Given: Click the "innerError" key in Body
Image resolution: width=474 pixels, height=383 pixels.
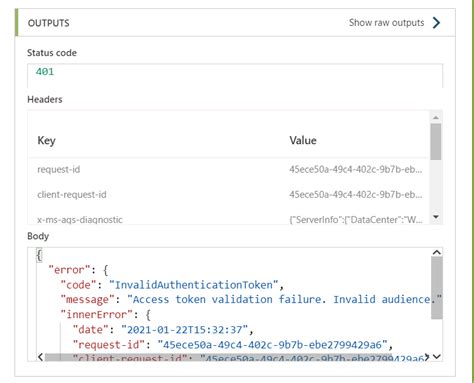Looking at the screenshot, I should [x=97, y=314].
